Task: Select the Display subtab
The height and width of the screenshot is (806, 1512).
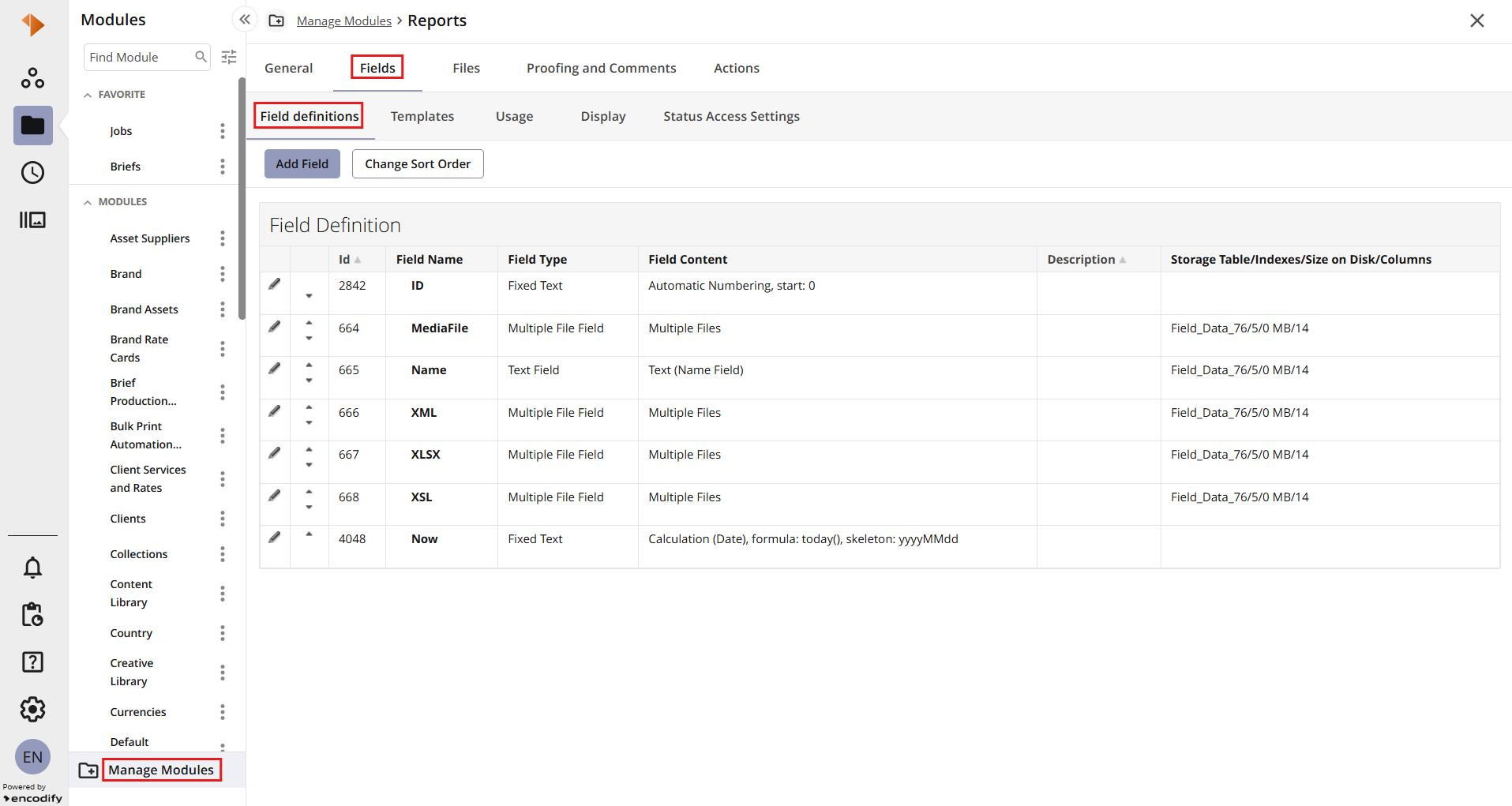Action: 603,116
